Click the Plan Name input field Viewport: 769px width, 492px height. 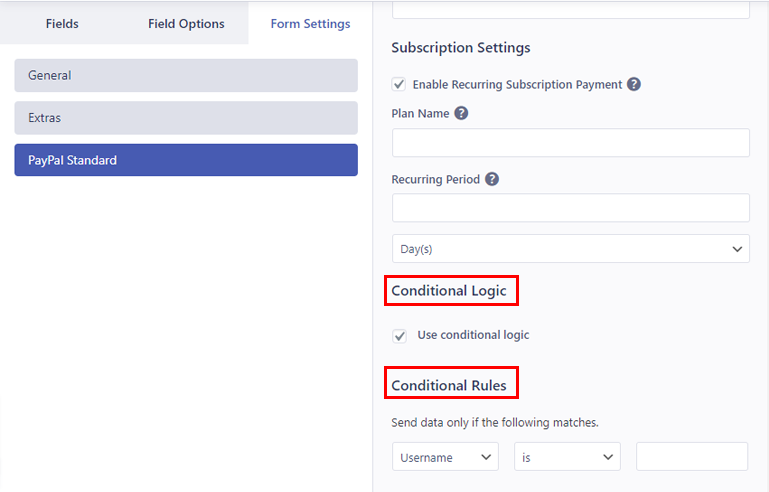pyautogui.click(x=570, y=143)
